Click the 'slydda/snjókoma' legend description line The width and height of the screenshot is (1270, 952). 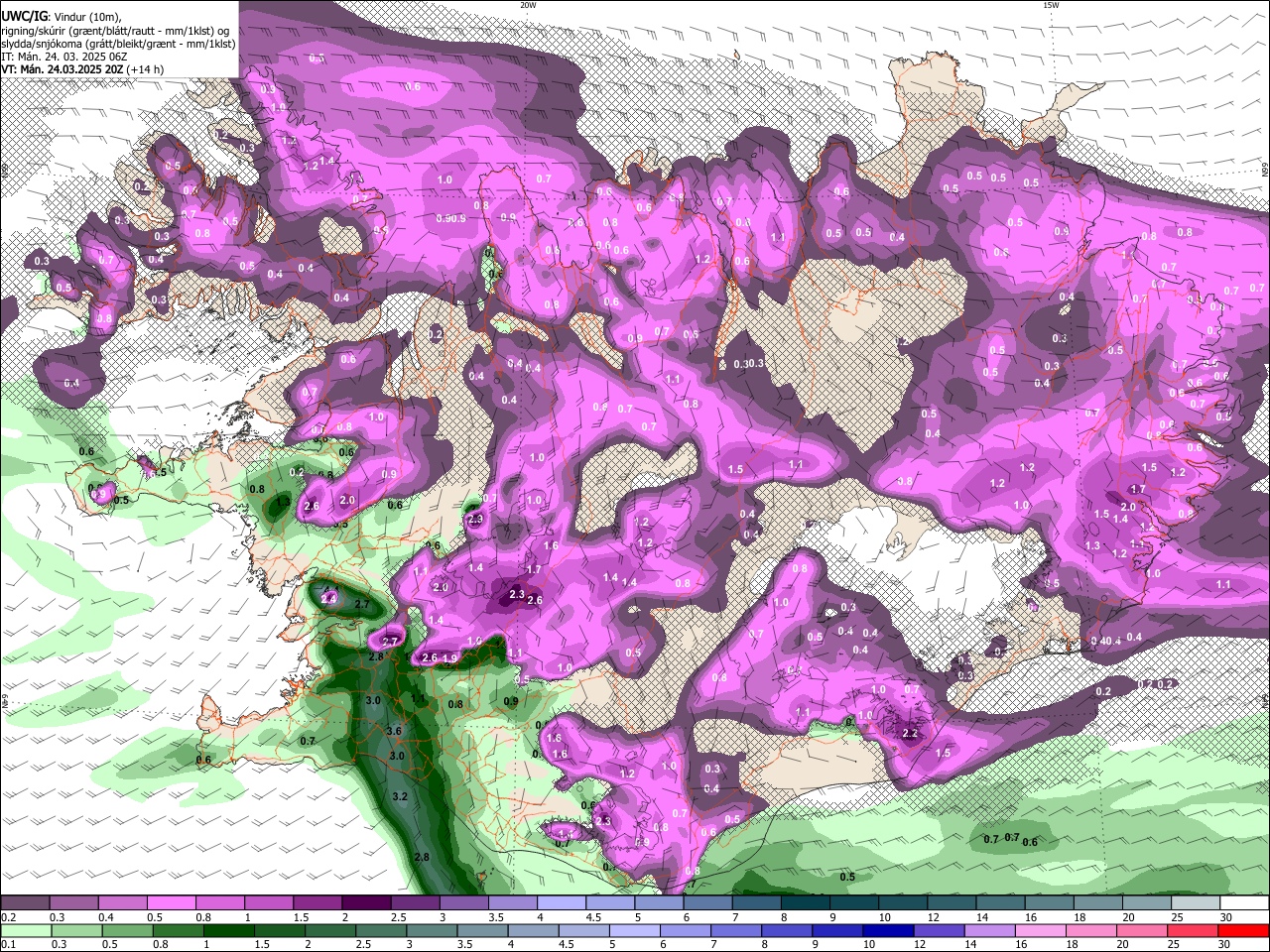[118, 44]
